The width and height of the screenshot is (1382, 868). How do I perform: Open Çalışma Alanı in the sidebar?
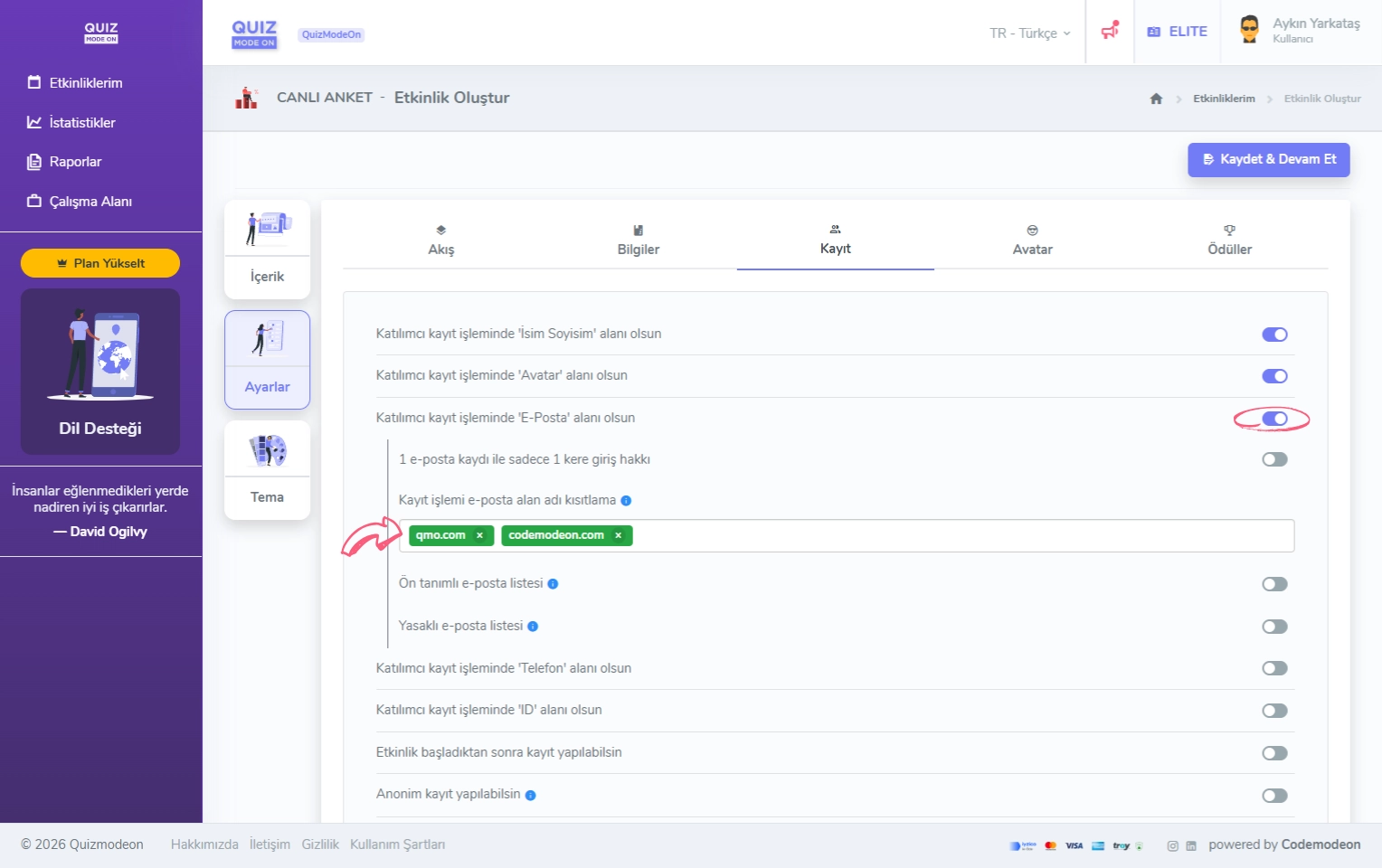click(80, 201)
